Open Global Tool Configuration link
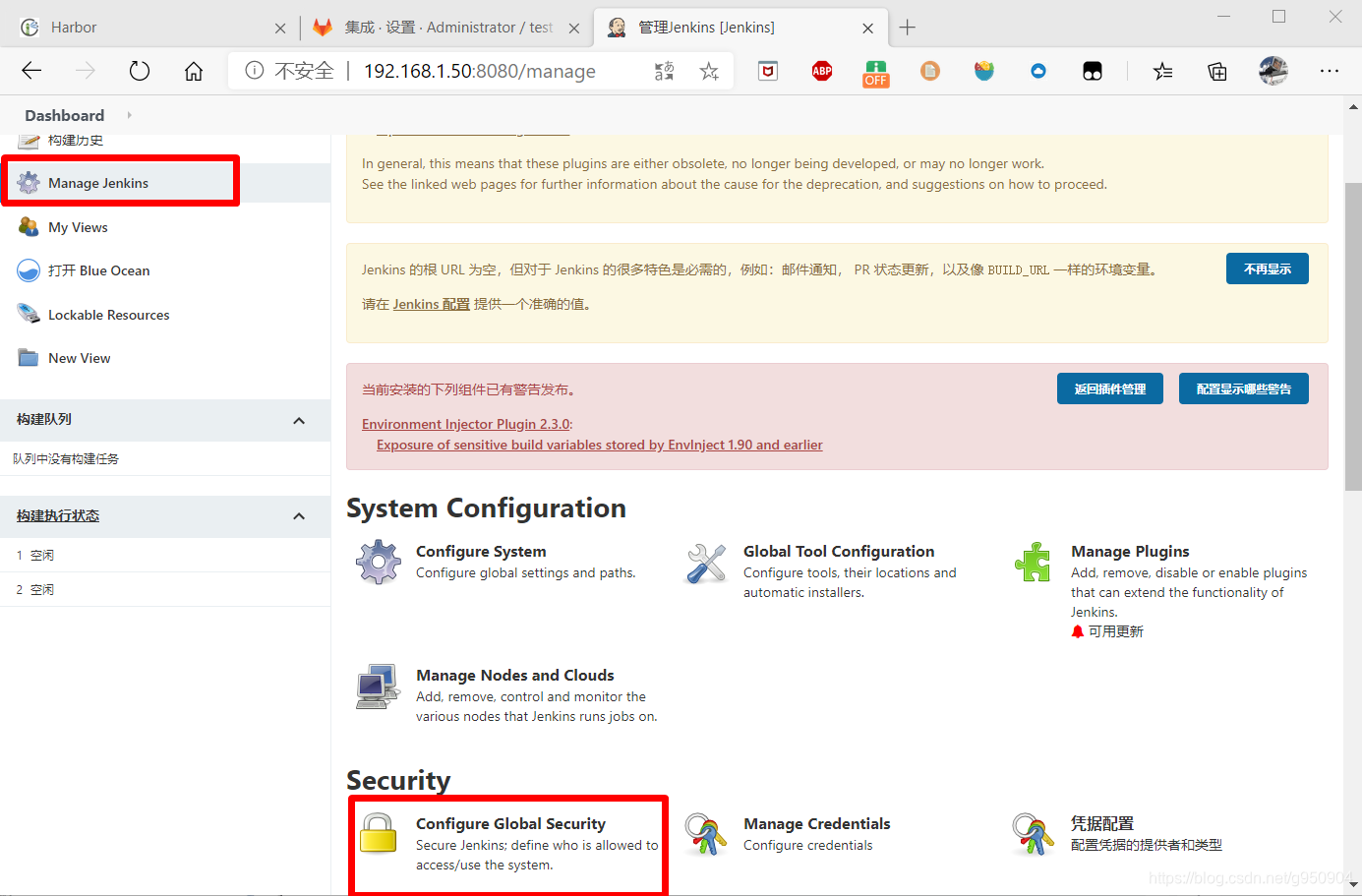The height and width of the screenshot is (896, 1362). 839,552
